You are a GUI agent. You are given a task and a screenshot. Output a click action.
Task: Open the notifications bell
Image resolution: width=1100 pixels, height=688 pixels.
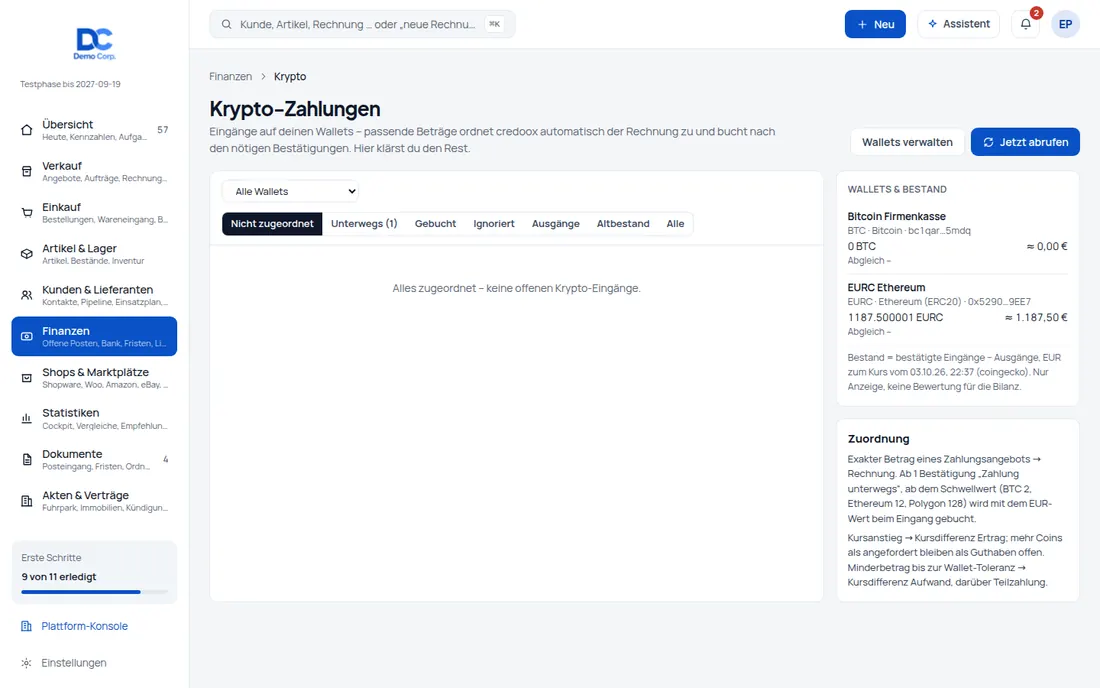[x=1025, y=24]
